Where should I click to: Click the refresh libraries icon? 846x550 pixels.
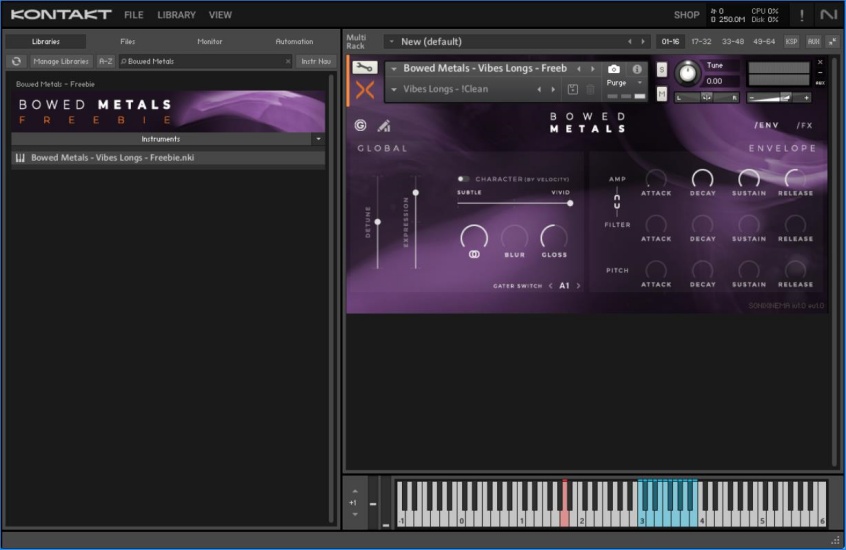pos(16,61)
